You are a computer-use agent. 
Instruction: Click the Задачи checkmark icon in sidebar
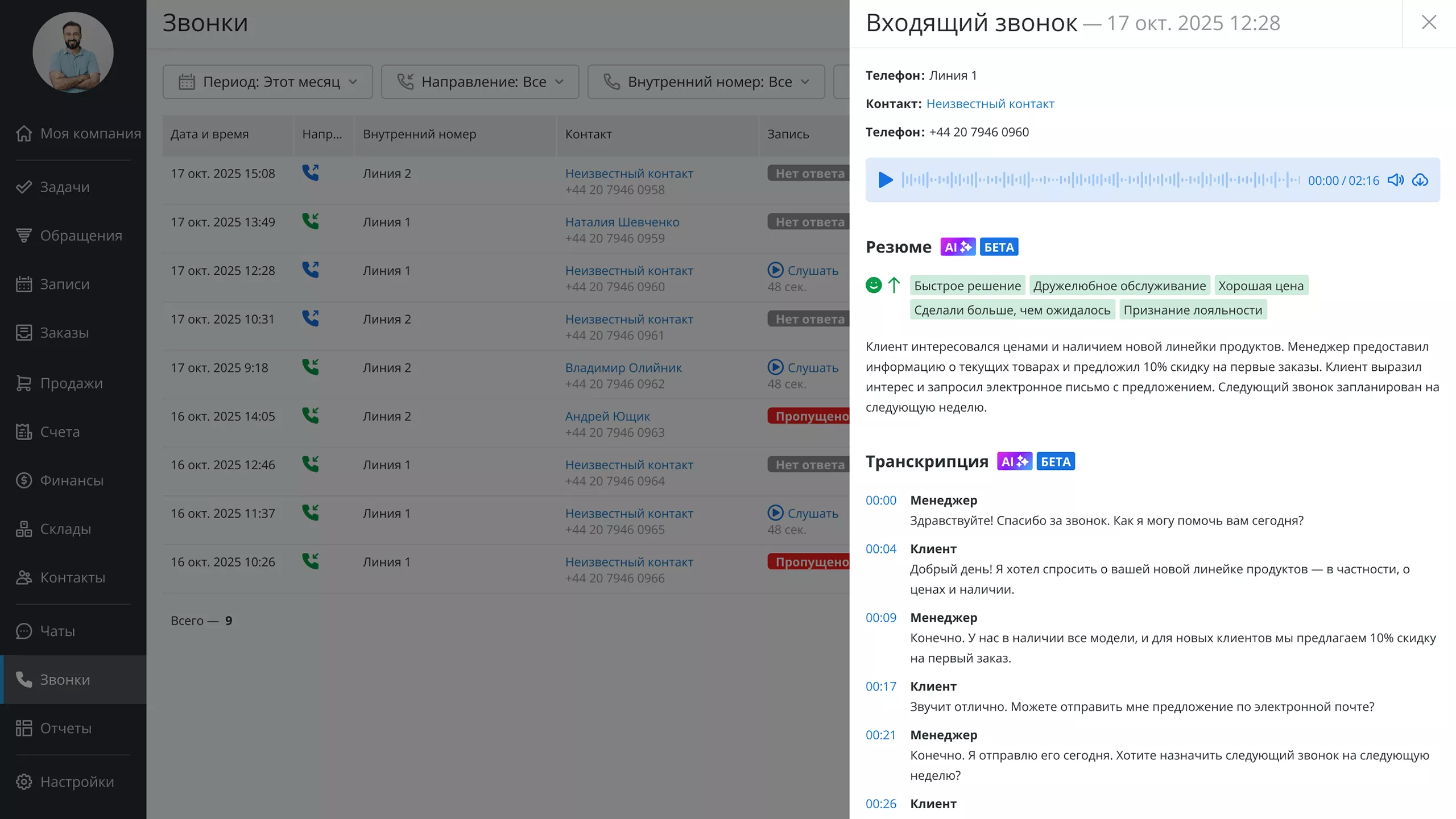click(23, 187)
